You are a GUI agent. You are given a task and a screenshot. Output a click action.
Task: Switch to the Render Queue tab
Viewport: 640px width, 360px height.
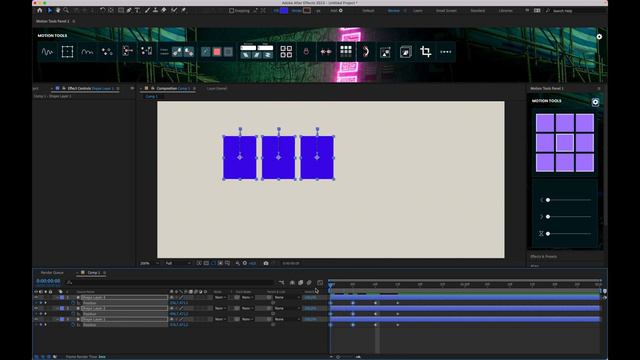click(x=52, y=273)
